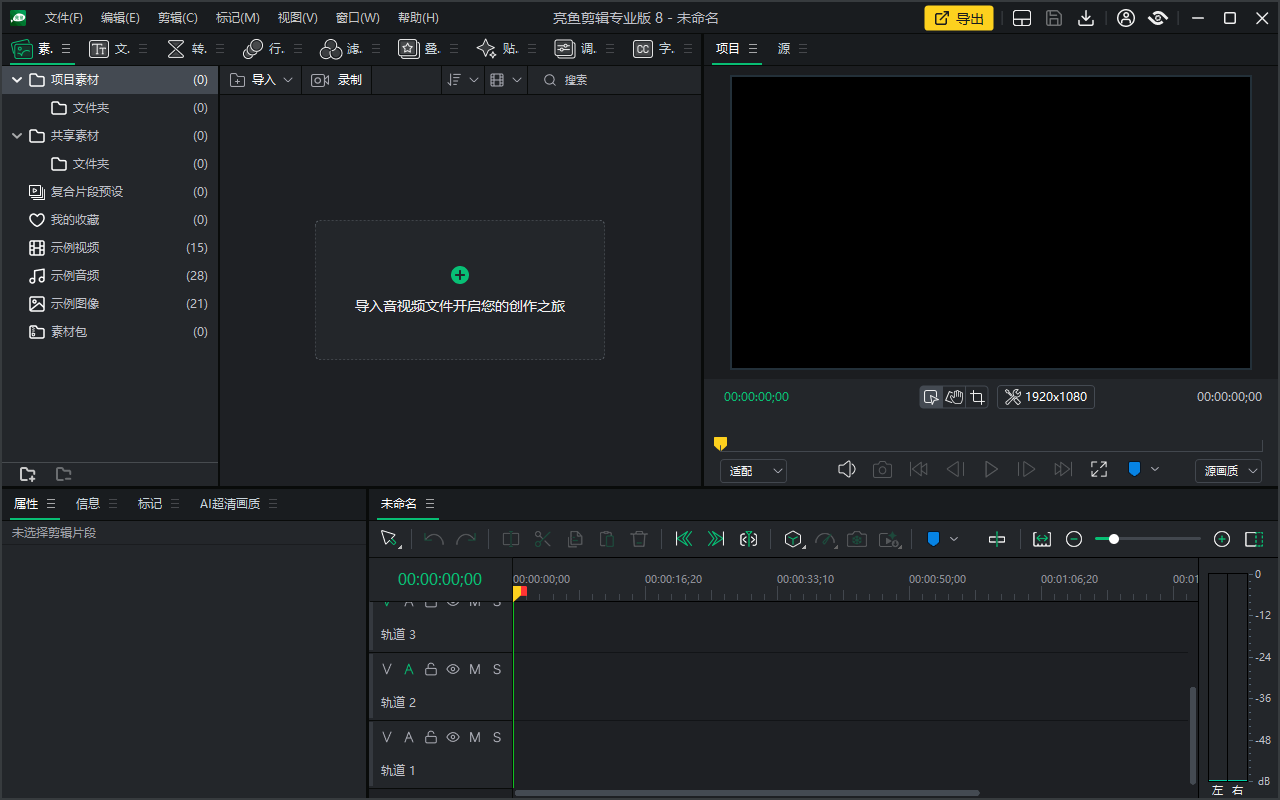Image resolution: width=1280 pixels, height=800 pixels.
Task: Click the new folder icon below media tree
Action: pyautogui.click(x=28, y=474)
